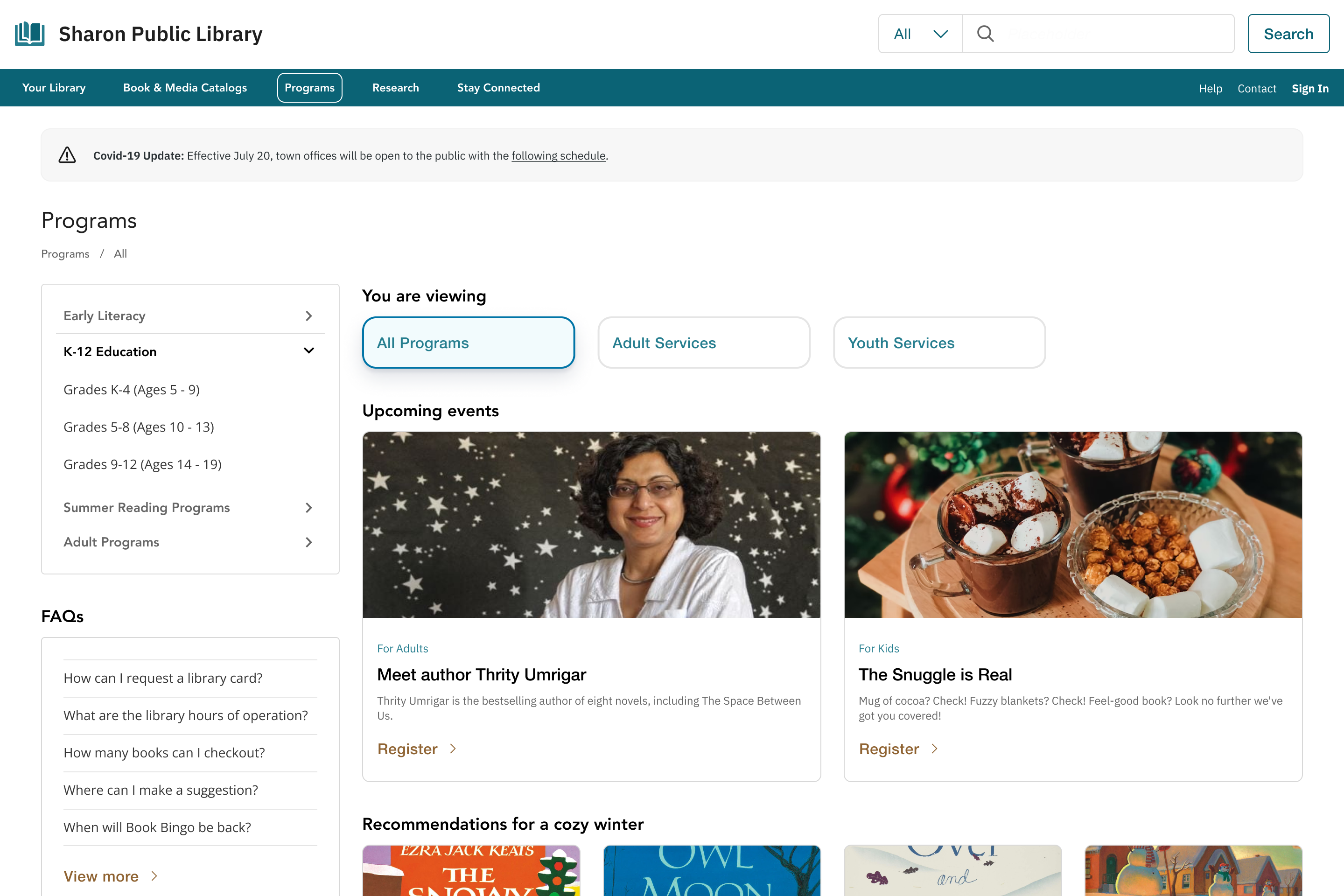Open the Thrity Umrigar event photo

591,525
